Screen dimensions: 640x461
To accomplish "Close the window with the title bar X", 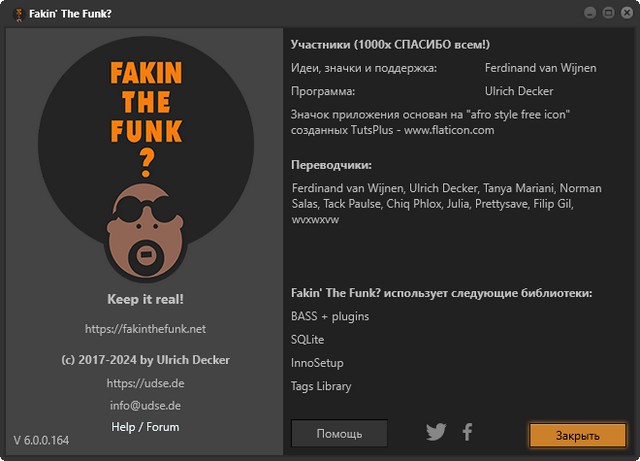I will [625, 13].
